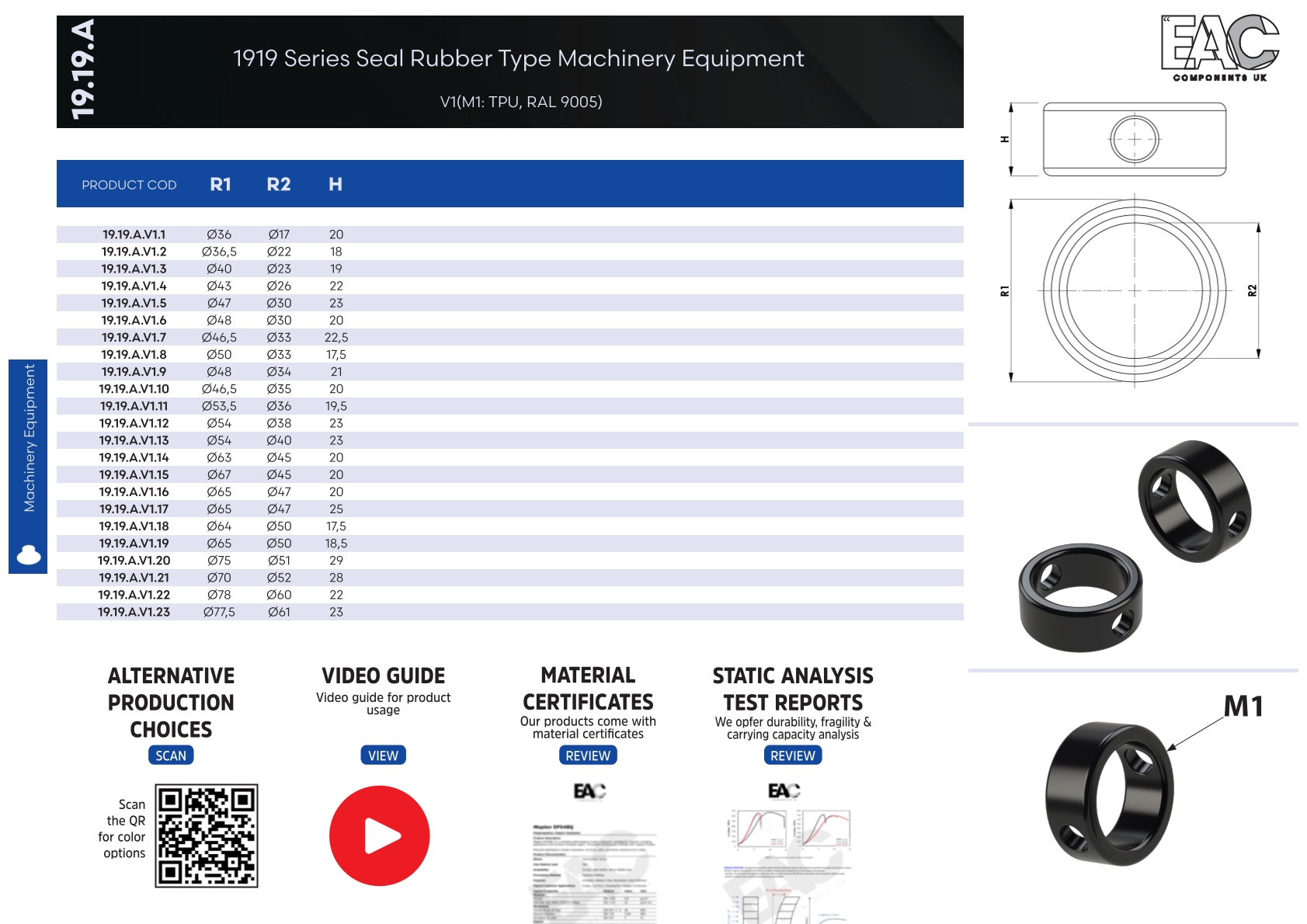This screenshot has height=924, width=1307.
Task: Click the VIEW button under Video Guide
Action: tap(383, 756)
